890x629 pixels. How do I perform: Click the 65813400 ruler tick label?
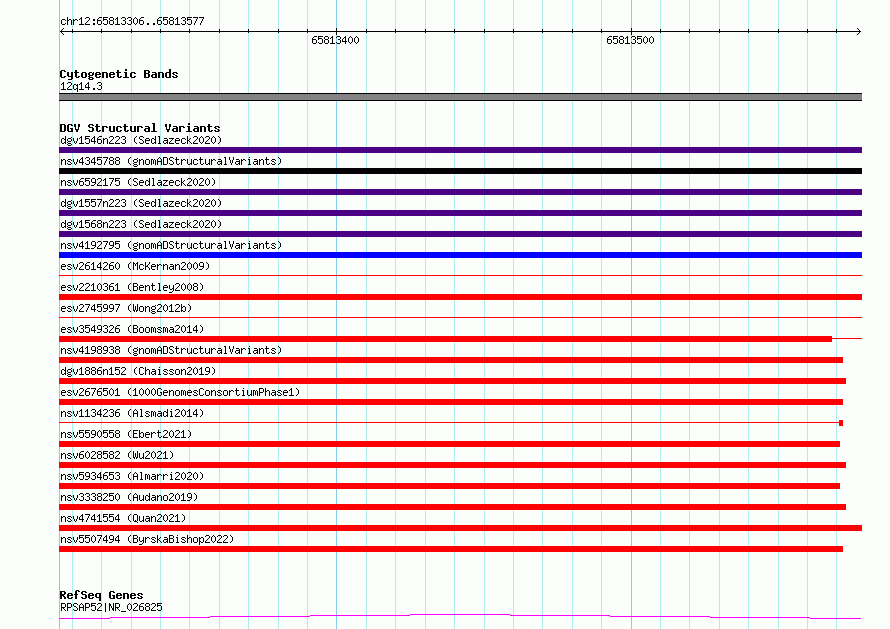[x=335, y=40]
